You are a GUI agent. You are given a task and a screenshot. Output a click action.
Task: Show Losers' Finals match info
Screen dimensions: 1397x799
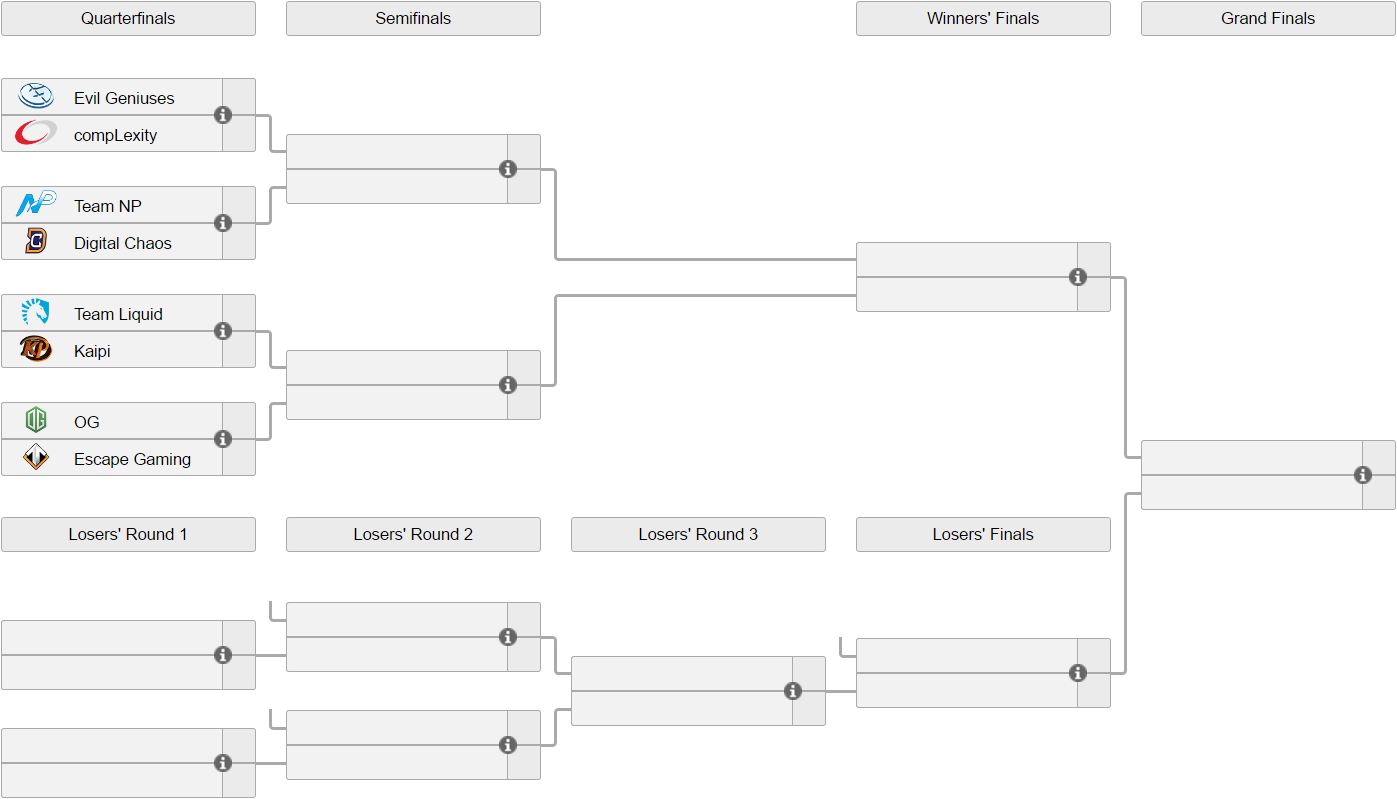point(1078,673)
